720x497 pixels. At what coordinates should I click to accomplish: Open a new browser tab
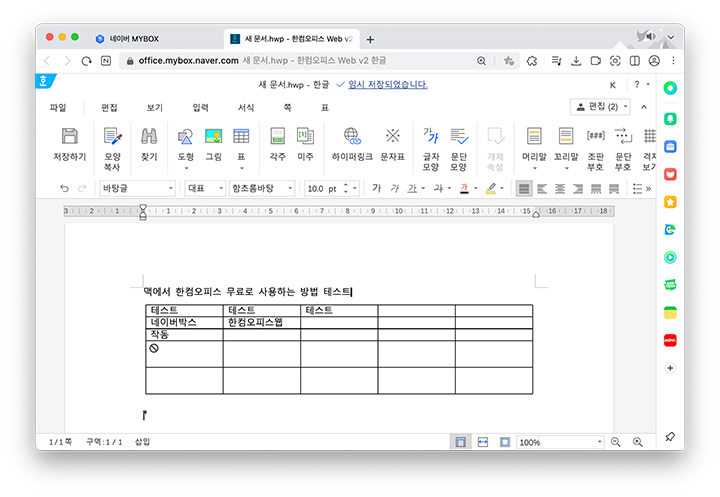point(370,40)
